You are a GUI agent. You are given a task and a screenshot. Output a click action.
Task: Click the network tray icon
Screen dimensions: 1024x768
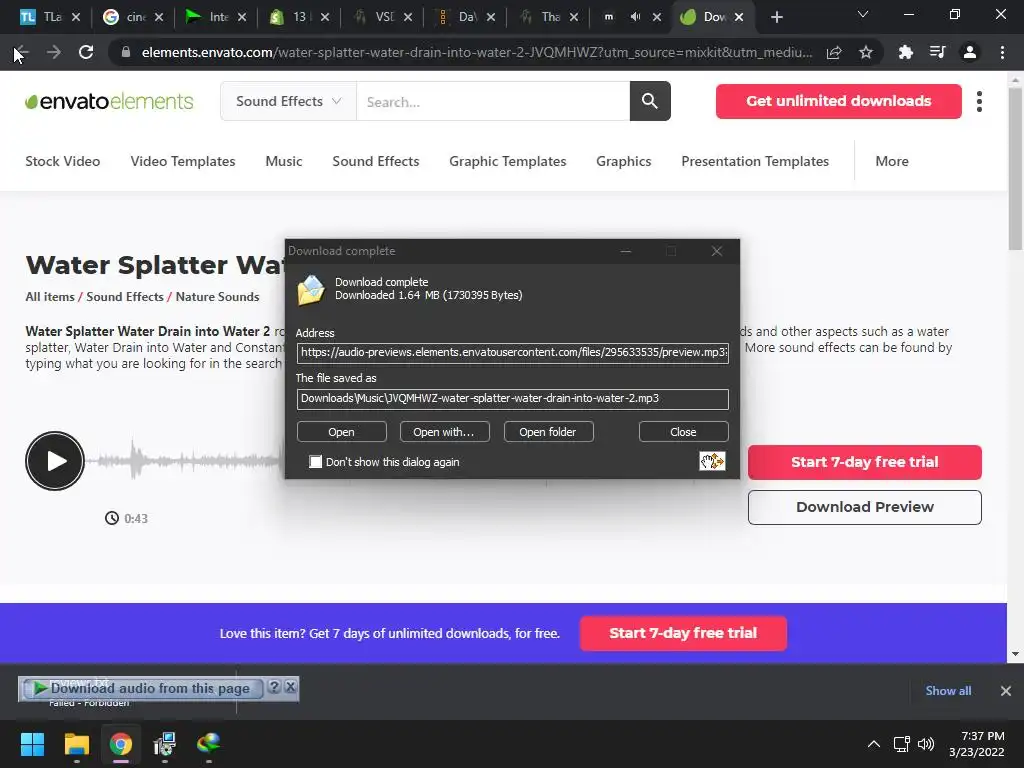click(902, 744)
